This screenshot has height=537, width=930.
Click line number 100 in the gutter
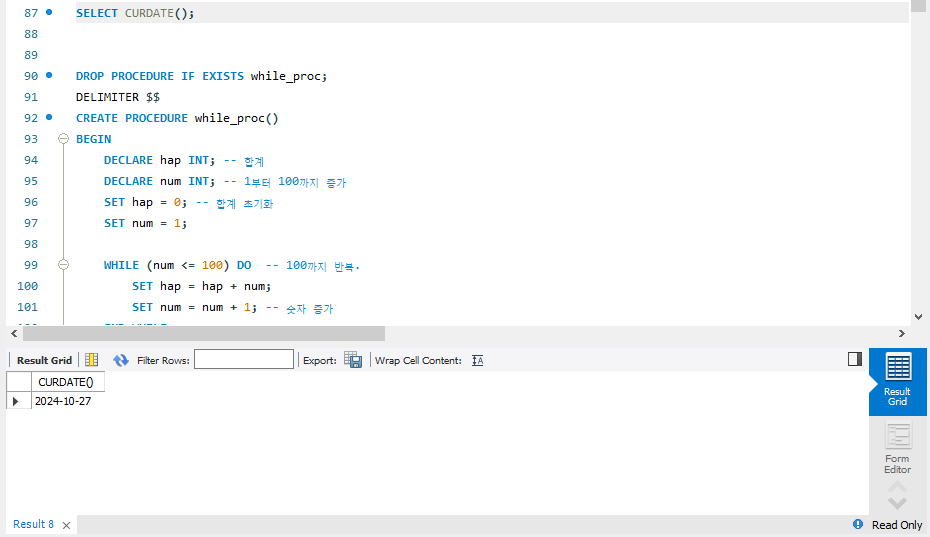pyautogui.click(x=27, y=286)
